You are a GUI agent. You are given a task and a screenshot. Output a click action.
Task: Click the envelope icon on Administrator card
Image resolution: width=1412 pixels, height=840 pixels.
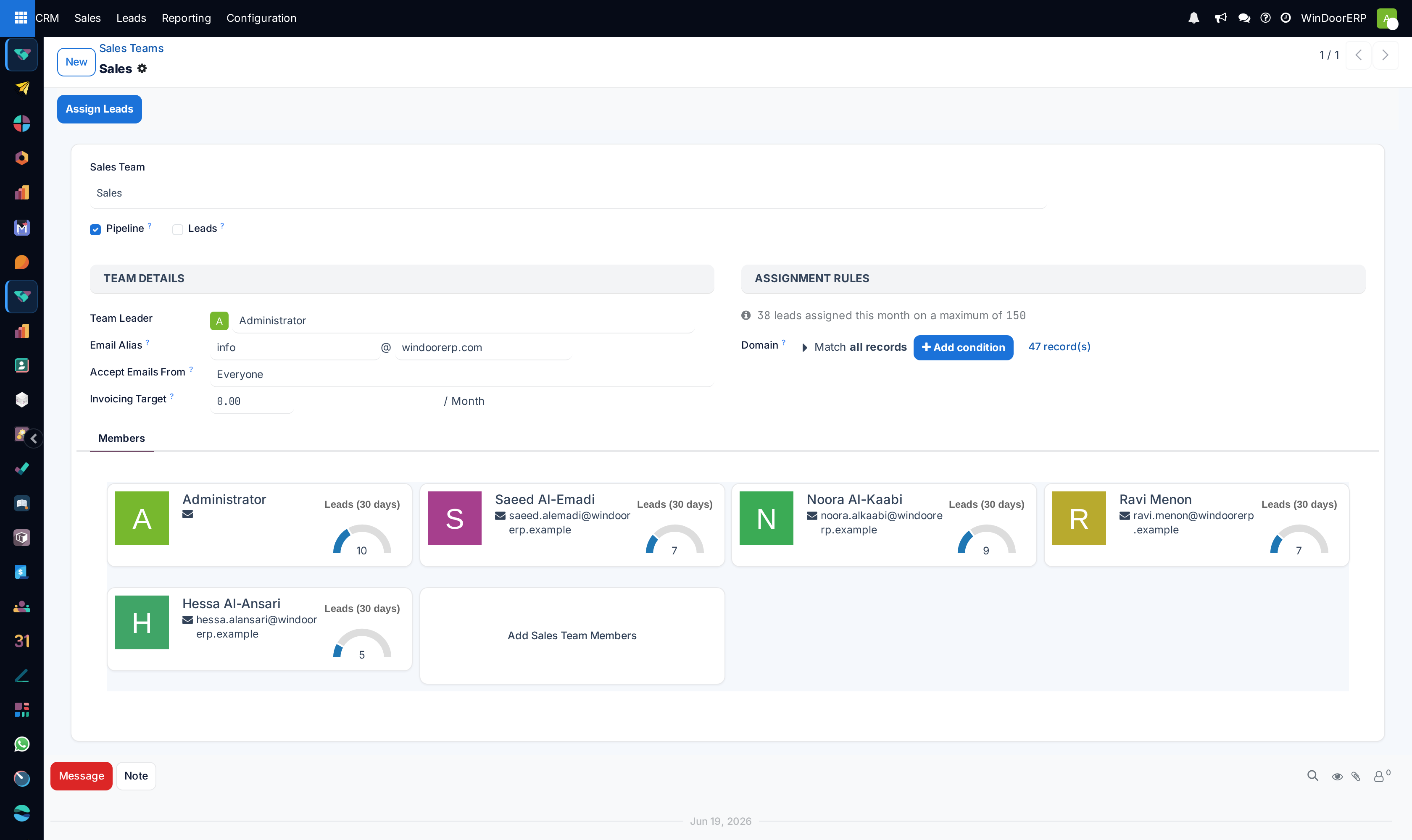click(x=187, y=514)
